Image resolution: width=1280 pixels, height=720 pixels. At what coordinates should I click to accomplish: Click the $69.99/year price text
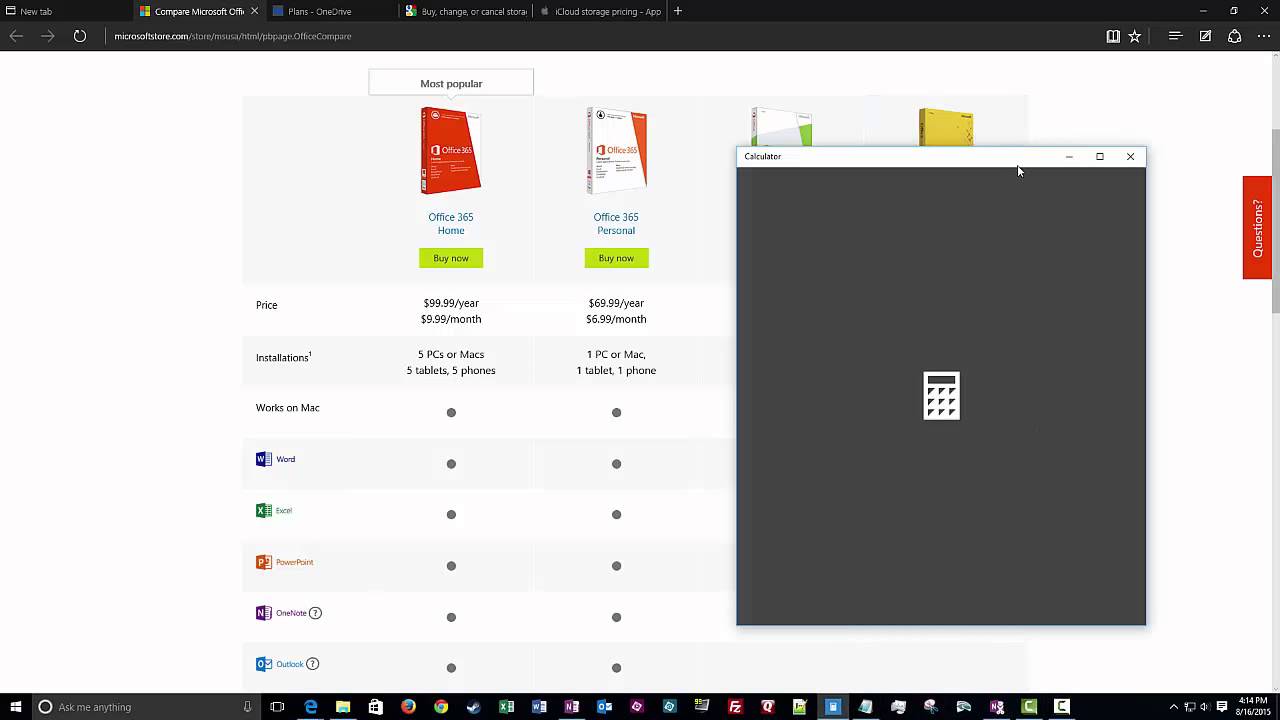point(616,303)
